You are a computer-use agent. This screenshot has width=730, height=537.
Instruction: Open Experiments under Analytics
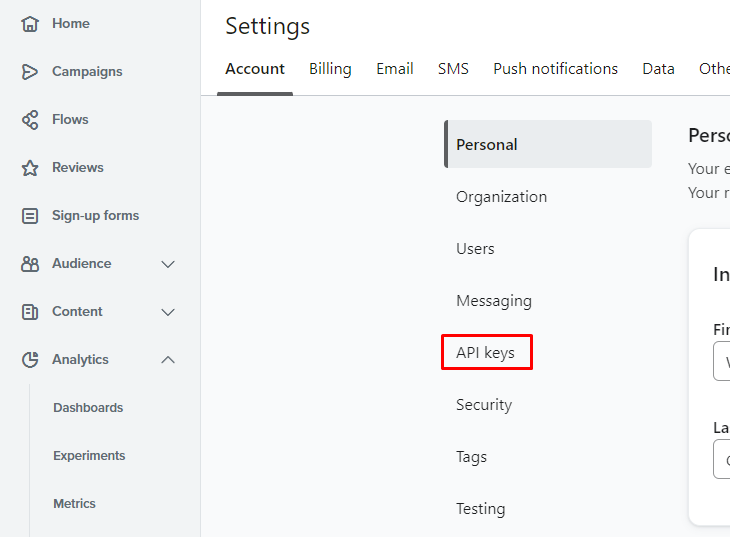89,455
